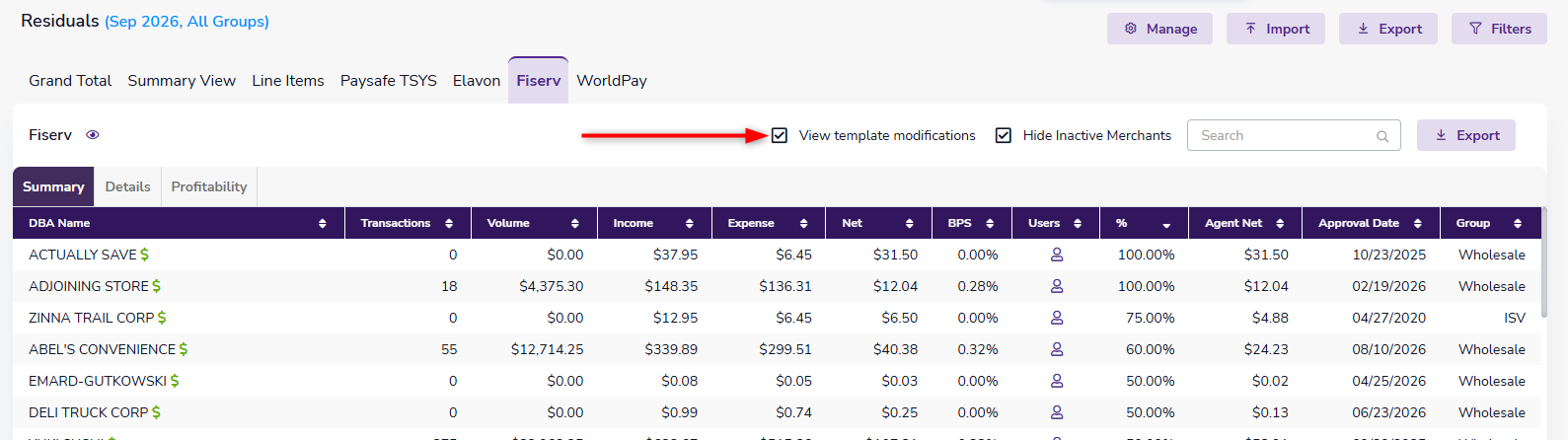1568x440 pixels.
Task: Click dollar icon beside DELI TRUCK CORP
Action: [x=157, y=412]
